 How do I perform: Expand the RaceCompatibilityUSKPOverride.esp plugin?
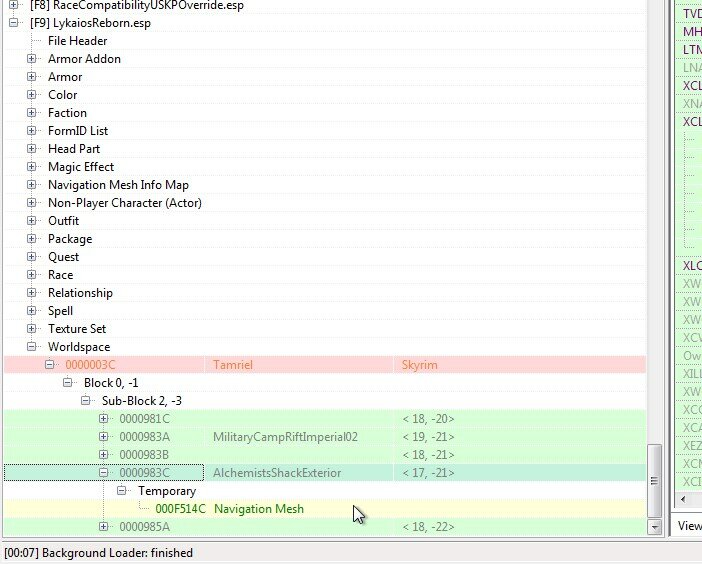point(14,5)
